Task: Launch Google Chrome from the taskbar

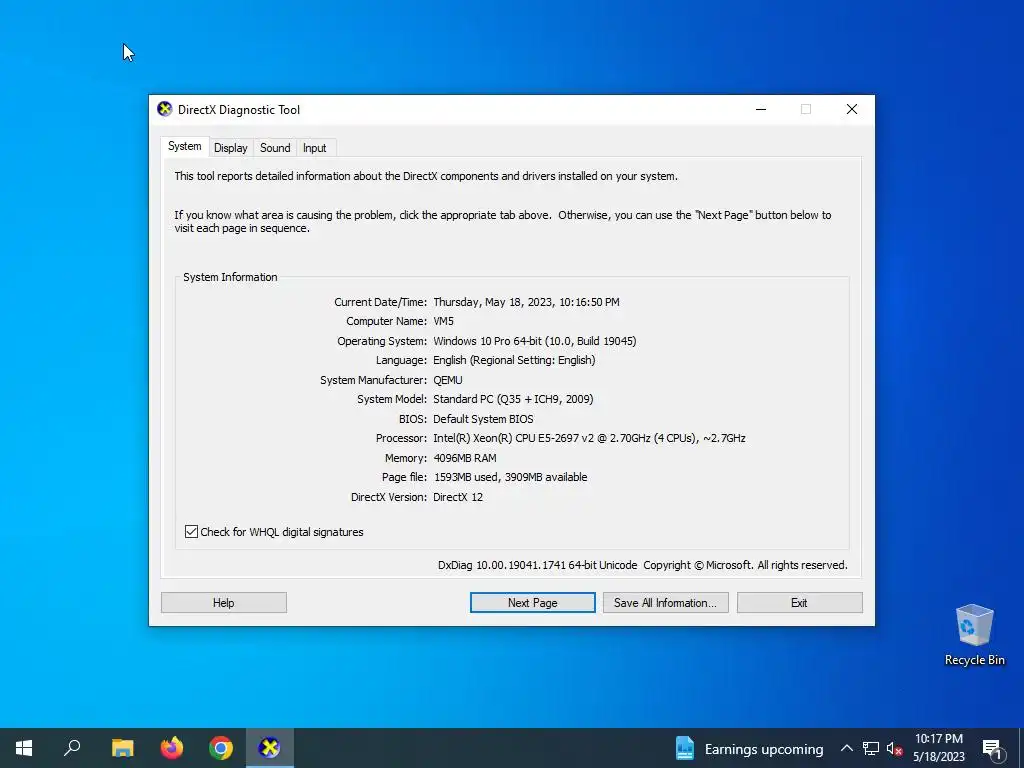Action: tap(221, 748)
